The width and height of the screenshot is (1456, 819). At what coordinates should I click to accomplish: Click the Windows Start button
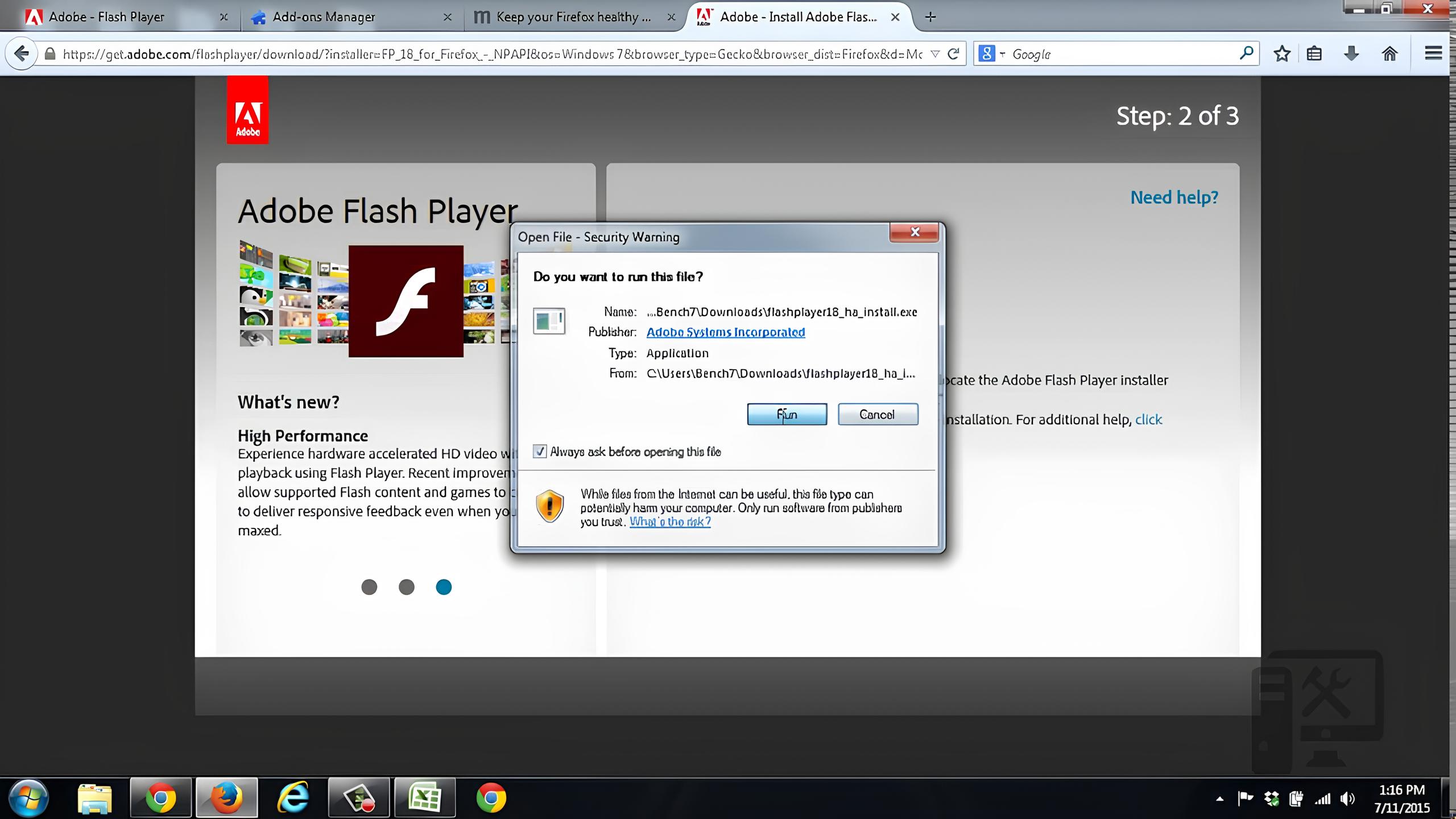click(28, 798)
